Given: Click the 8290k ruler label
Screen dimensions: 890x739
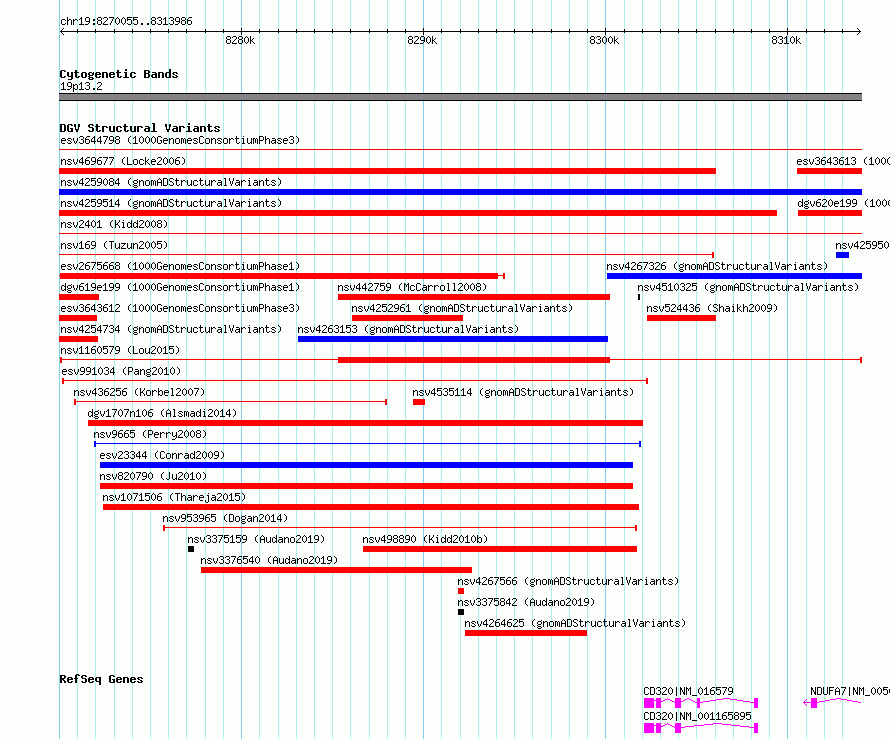Looking at the screenshot, I should coord(422,40).
